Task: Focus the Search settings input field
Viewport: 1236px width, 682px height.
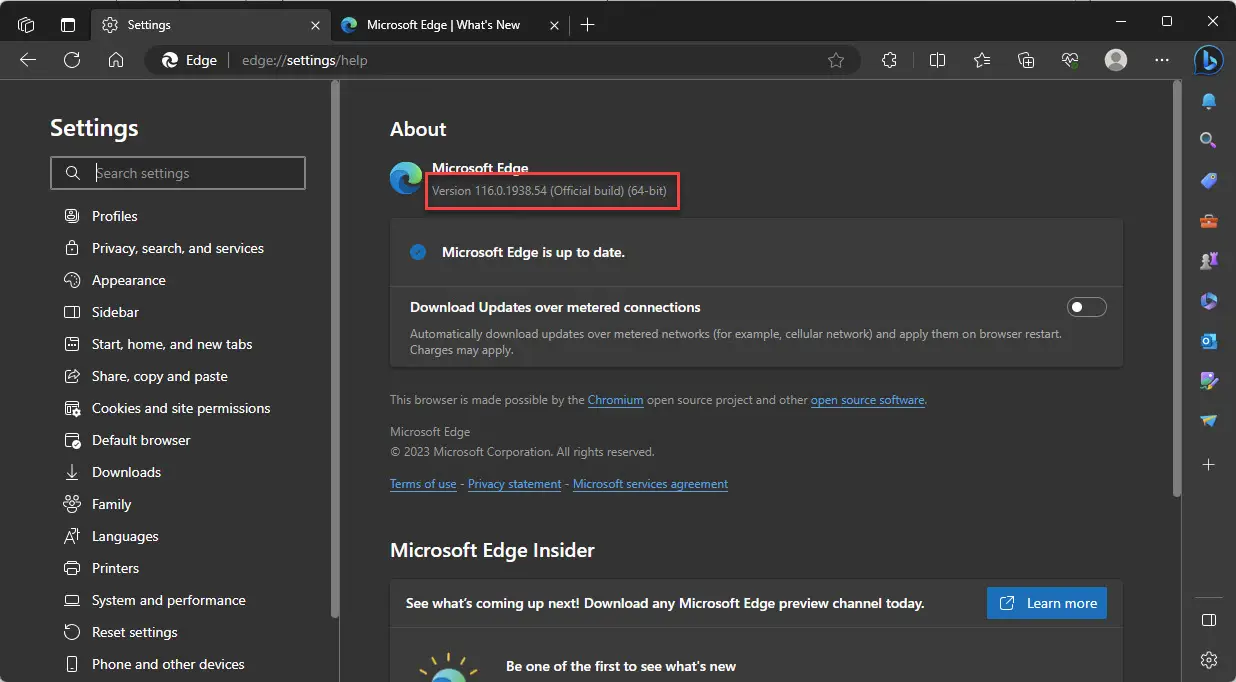Action: click(x=178, y=173)
